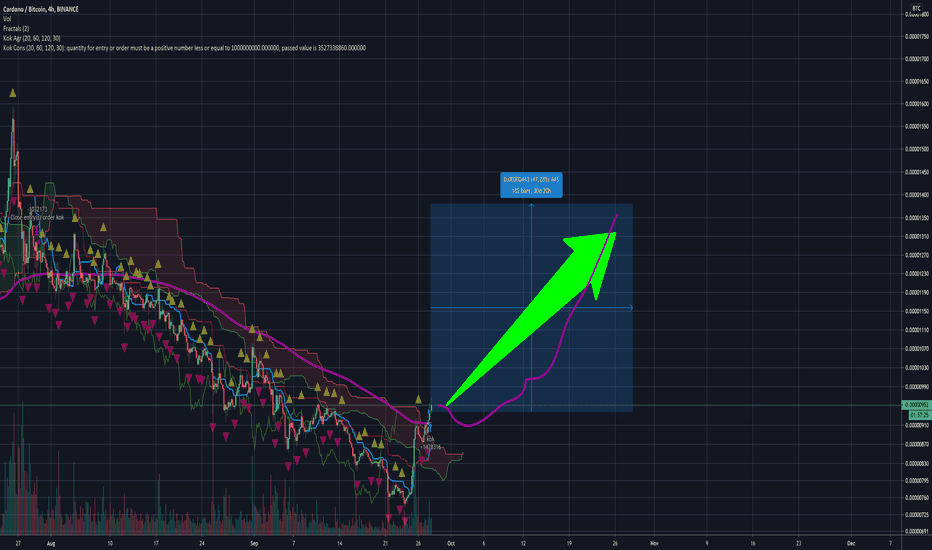Click the 'Close entry(s) order kok' trade label
The image size is (932, 550).
click(x=37, y=218)
